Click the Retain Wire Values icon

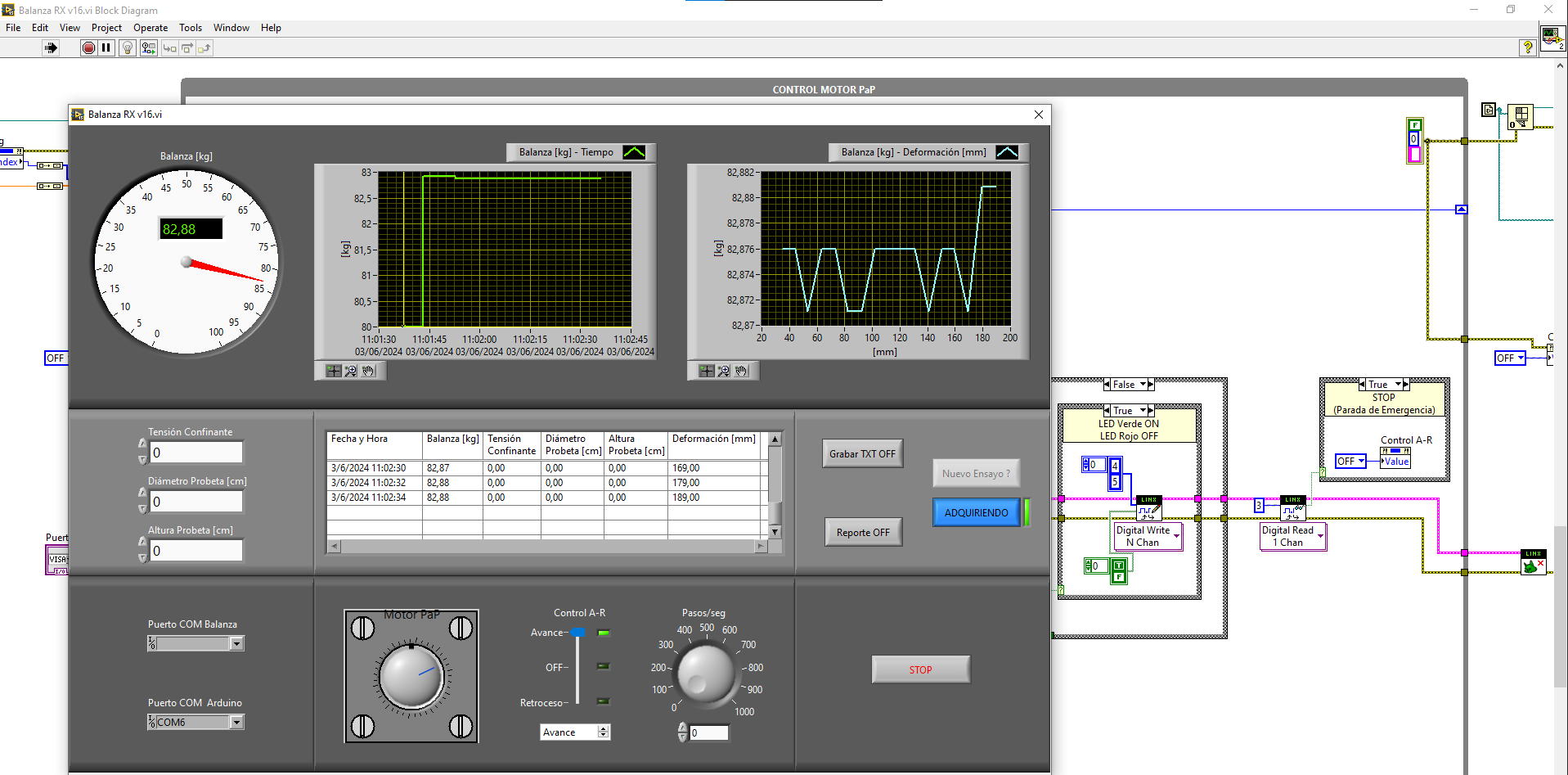(148, 48)
